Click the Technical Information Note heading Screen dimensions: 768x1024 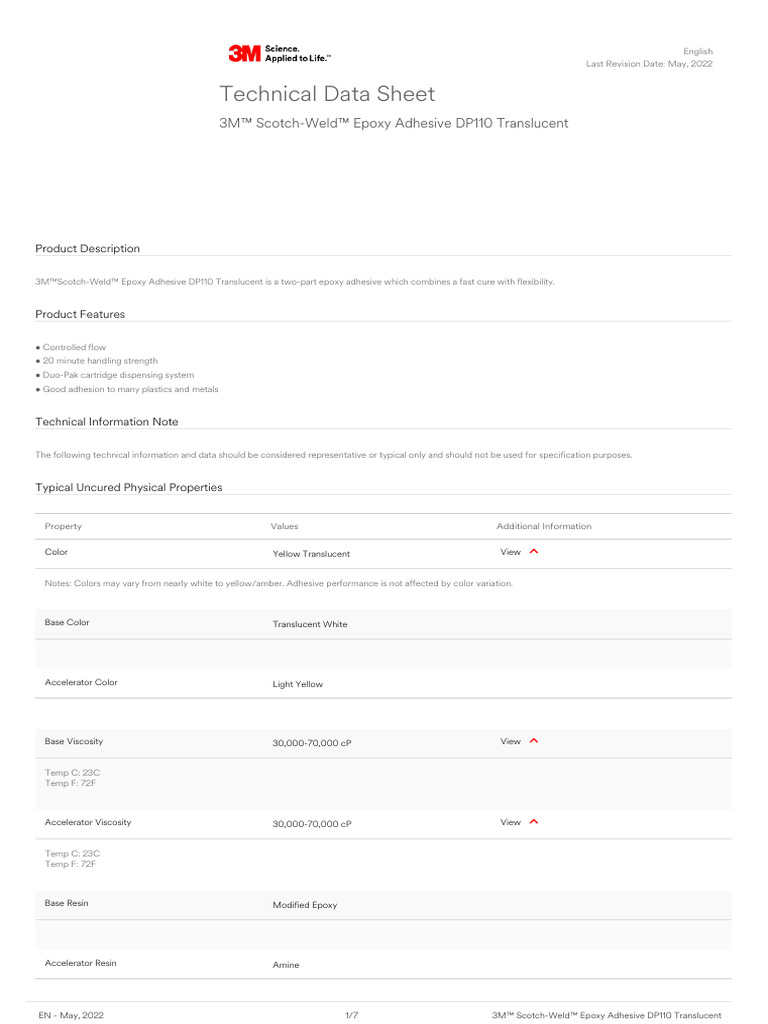[x=107, y=422]
